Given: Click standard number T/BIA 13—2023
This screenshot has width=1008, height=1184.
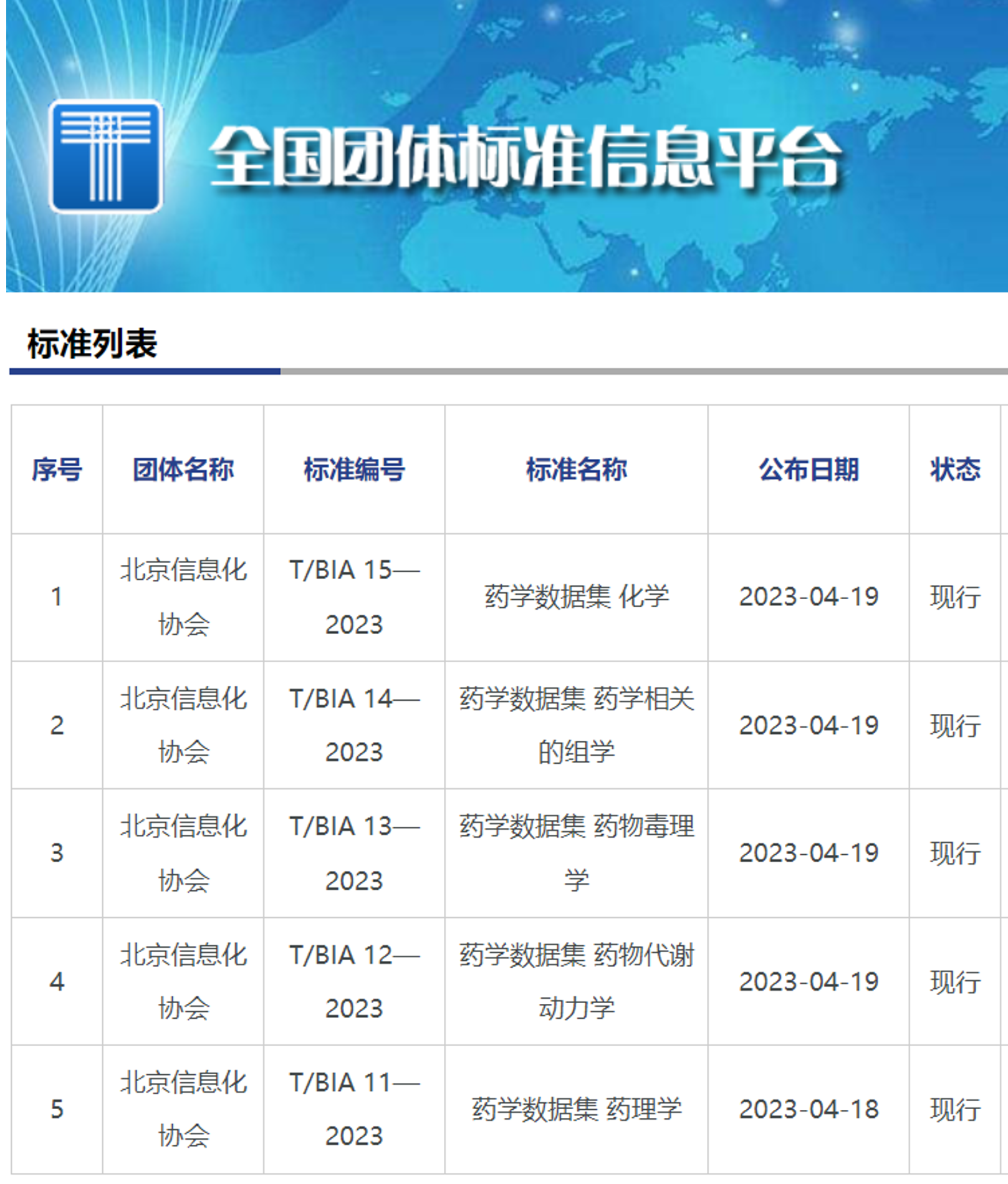Looking at the screenshot, I should coord(354,853).
